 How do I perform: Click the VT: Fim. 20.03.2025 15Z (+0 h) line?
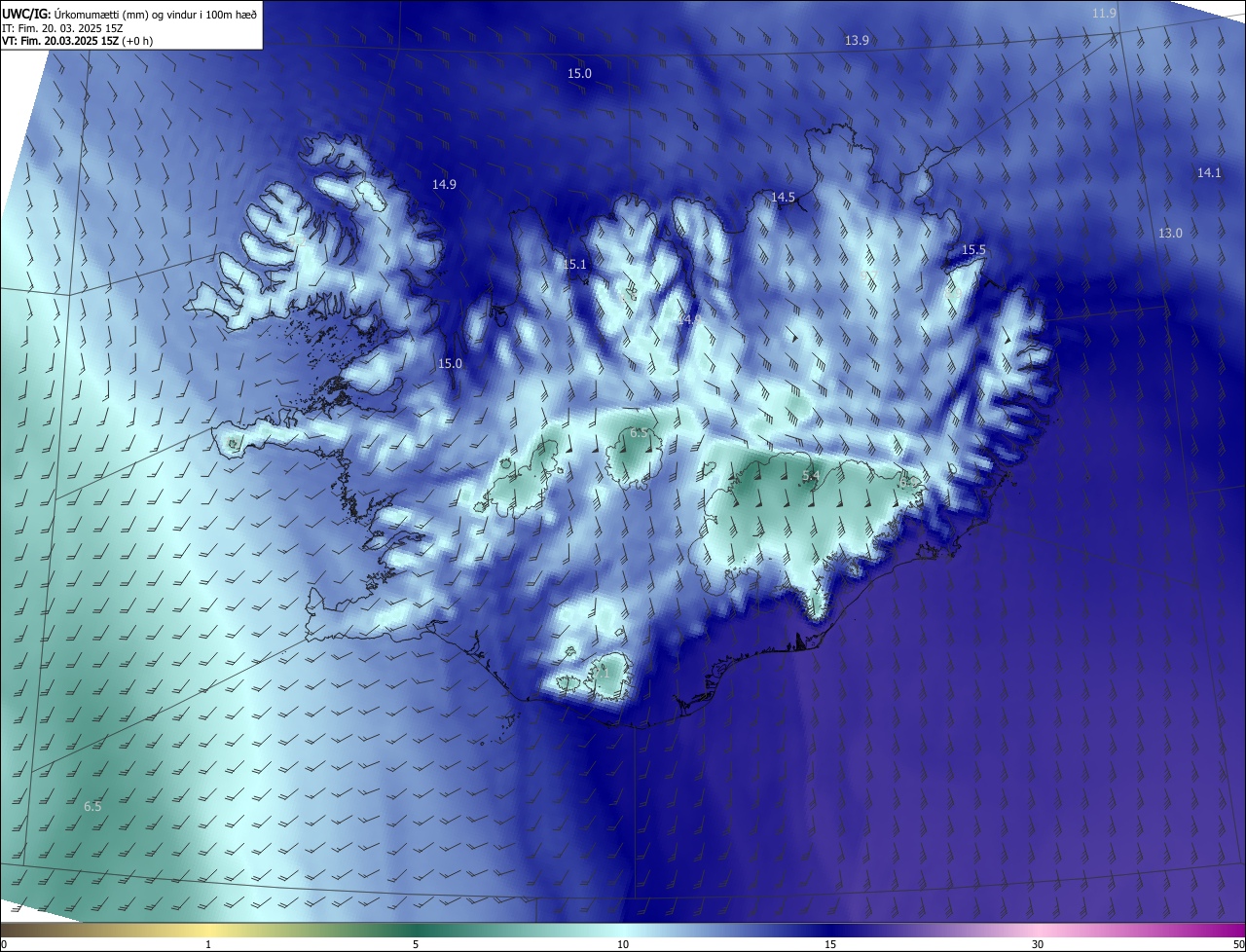[x=77, y=41]
